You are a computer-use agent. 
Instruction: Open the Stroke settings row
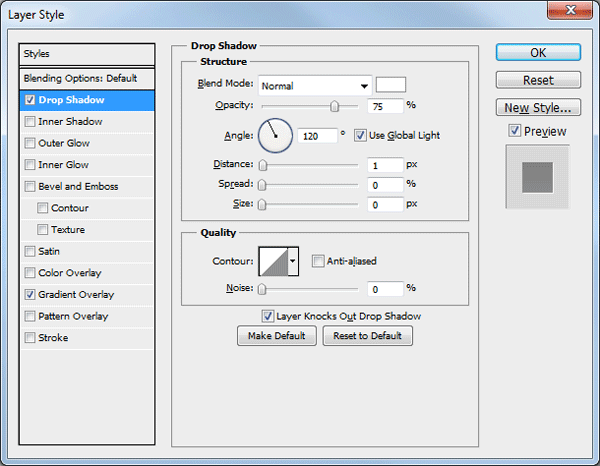[x=87, y=338]
